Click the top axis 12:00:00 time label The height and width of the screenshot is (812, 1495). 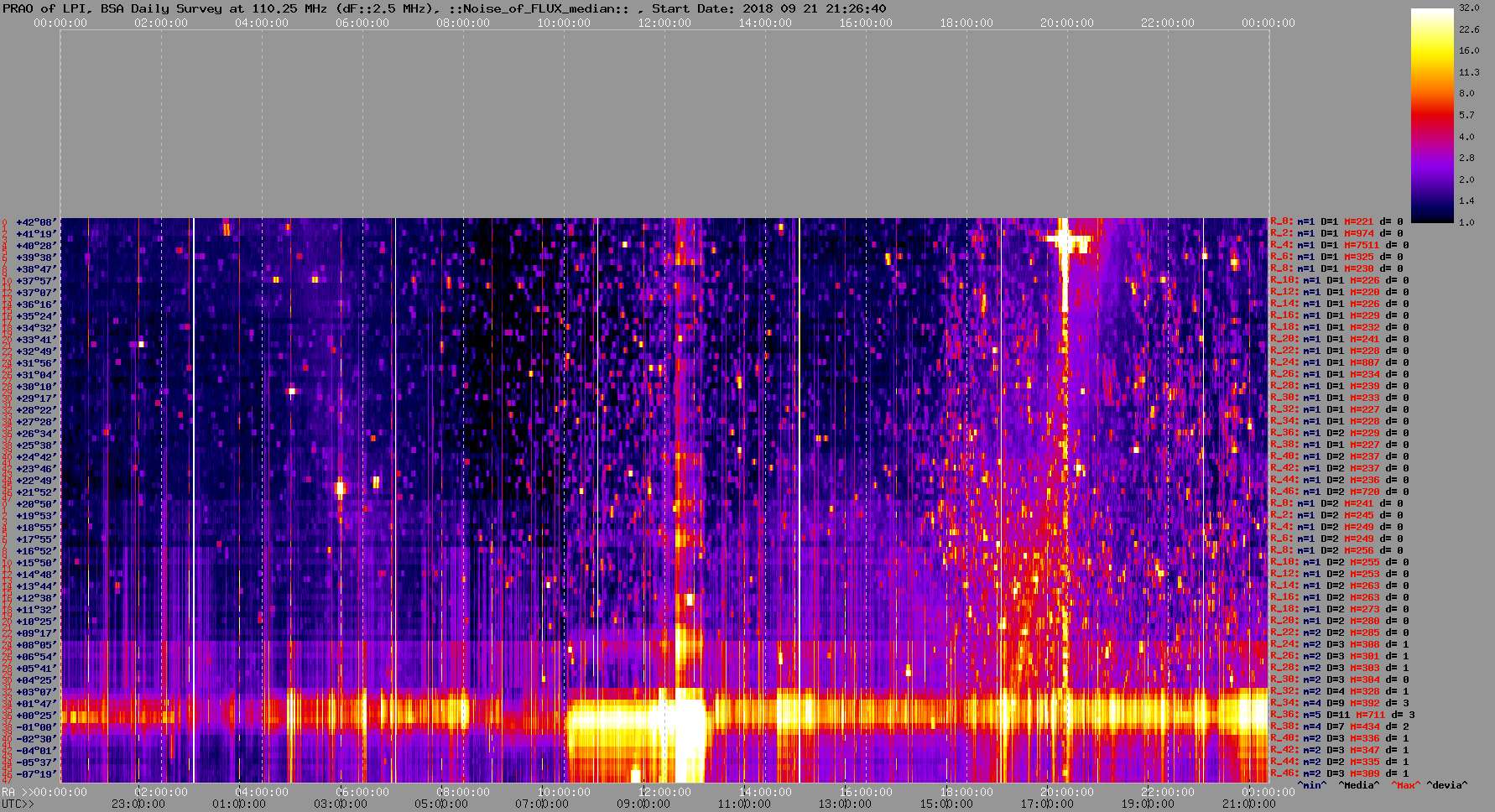[664, 23]
